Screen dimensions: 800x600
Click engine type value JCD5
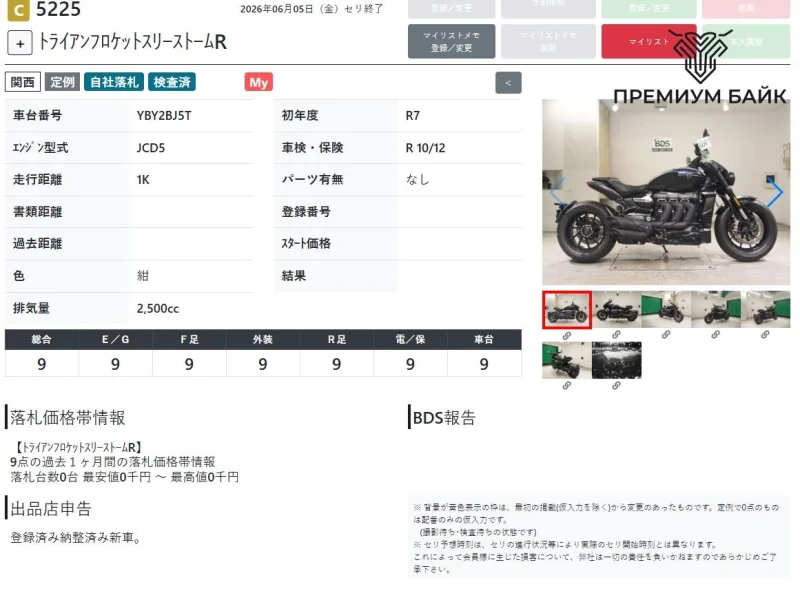pyautogui.click(x=151, y=148)
